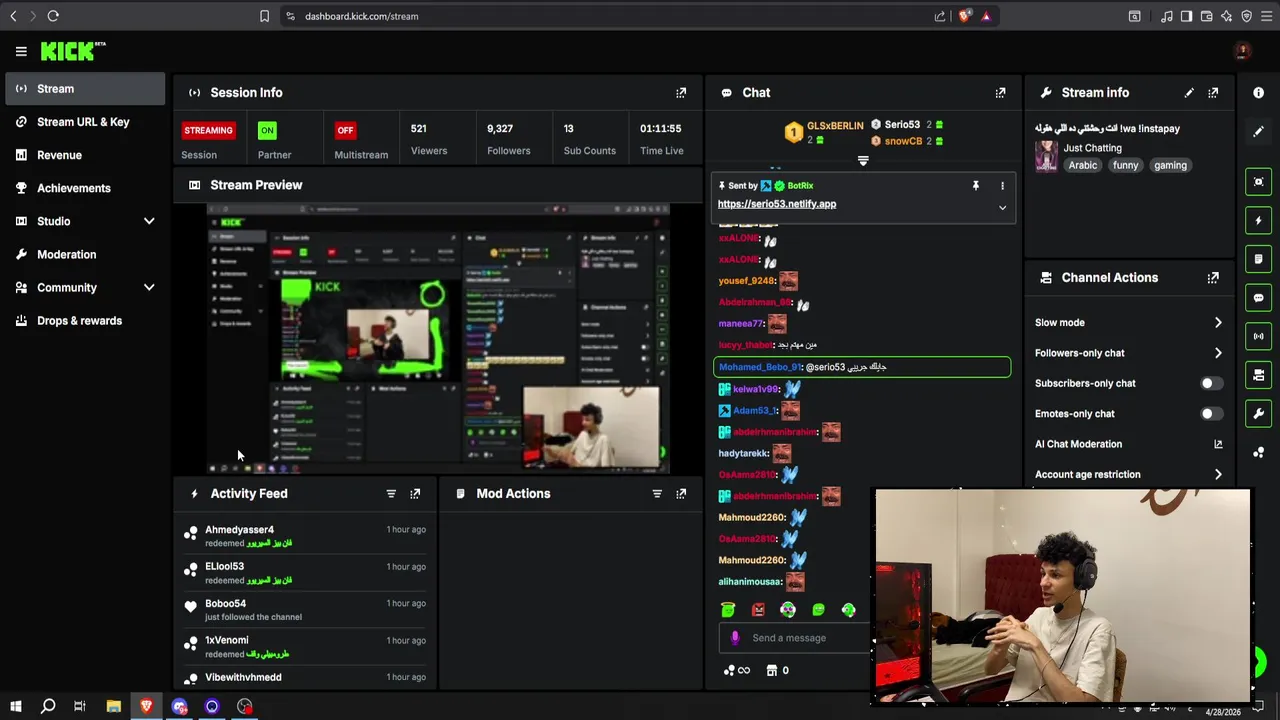Toggle the activity feed lightning widget button
Screen dimensions: 1280x720
pyautogui.click(x=1258, y=220)
